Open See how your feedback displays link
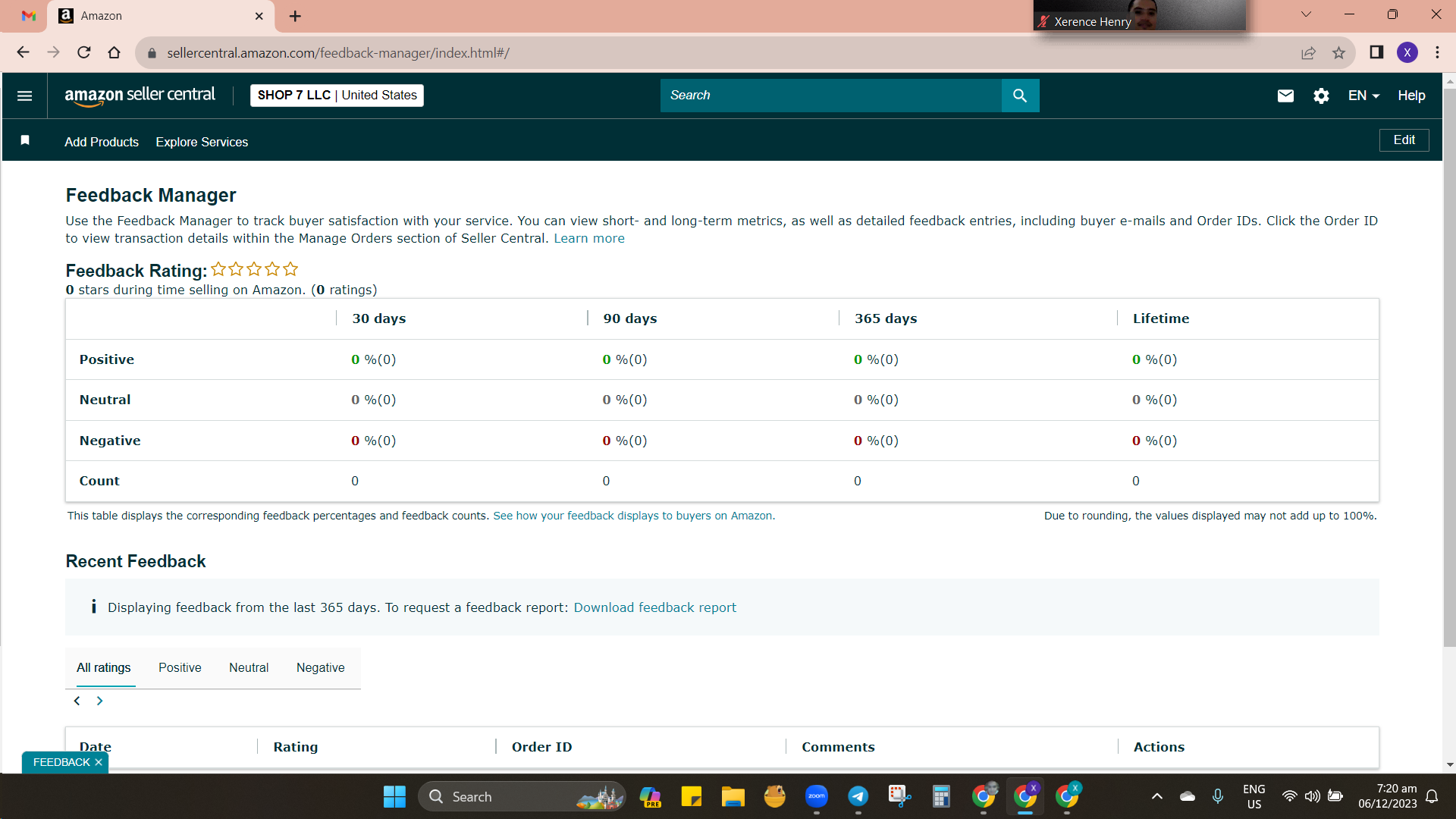 click(x=634, y=516)
